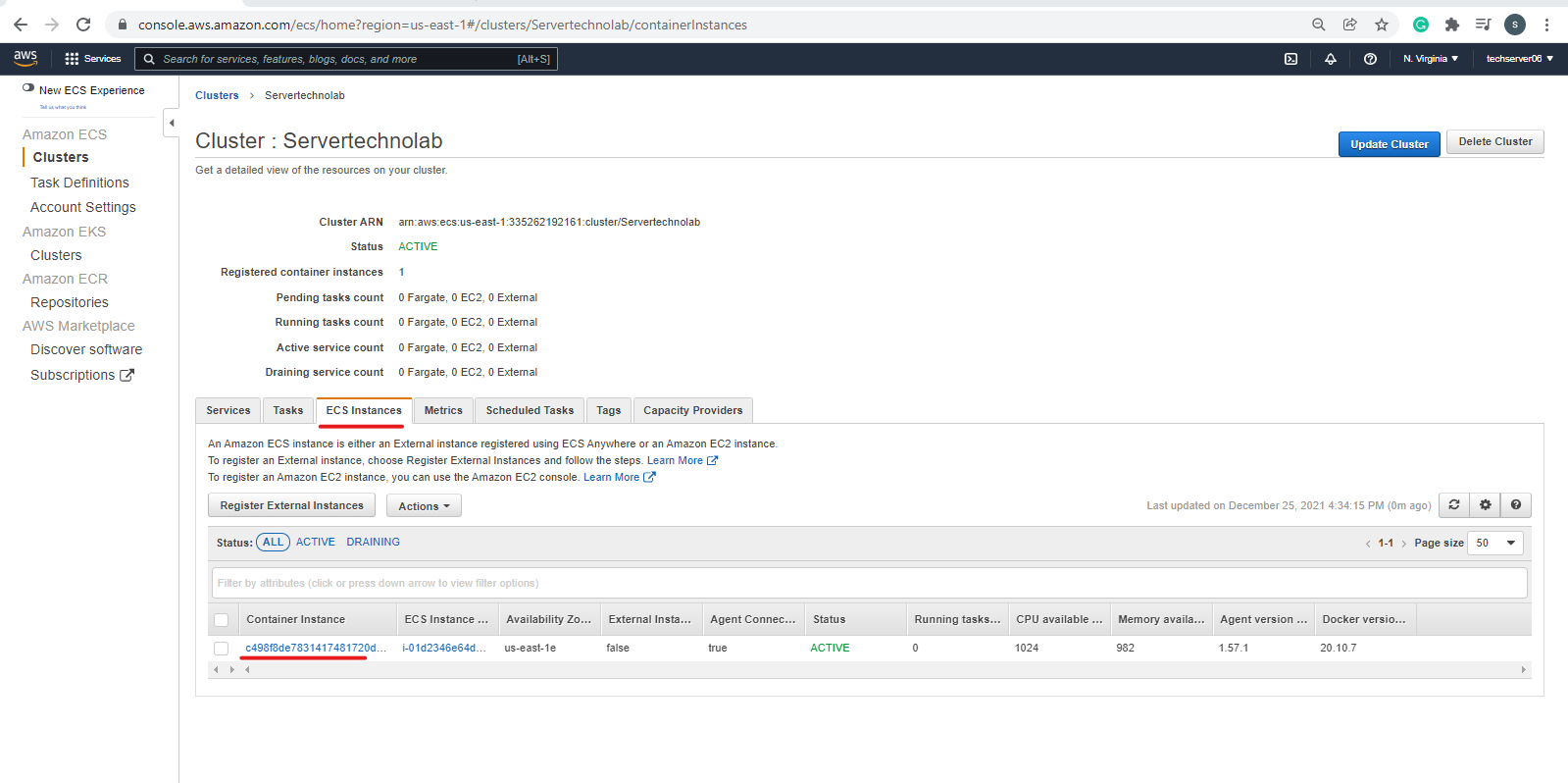This screenshot has width=1568, height=783.
Task: Open the ECS Instances tab
Action: 364,410
